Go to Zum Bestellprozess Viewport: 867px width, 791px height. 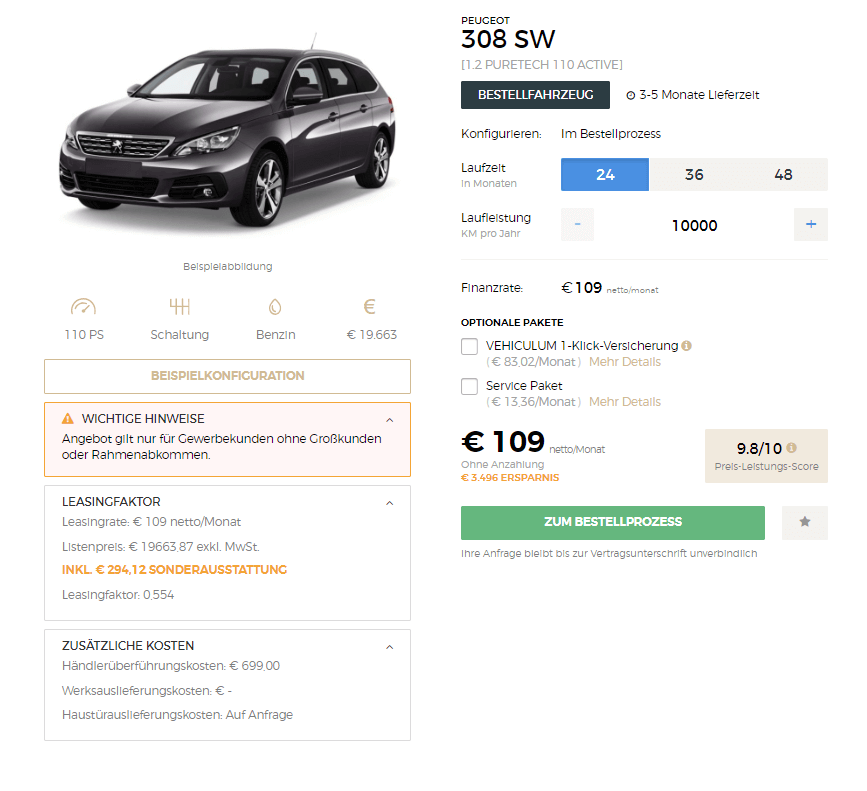point(613,522)
